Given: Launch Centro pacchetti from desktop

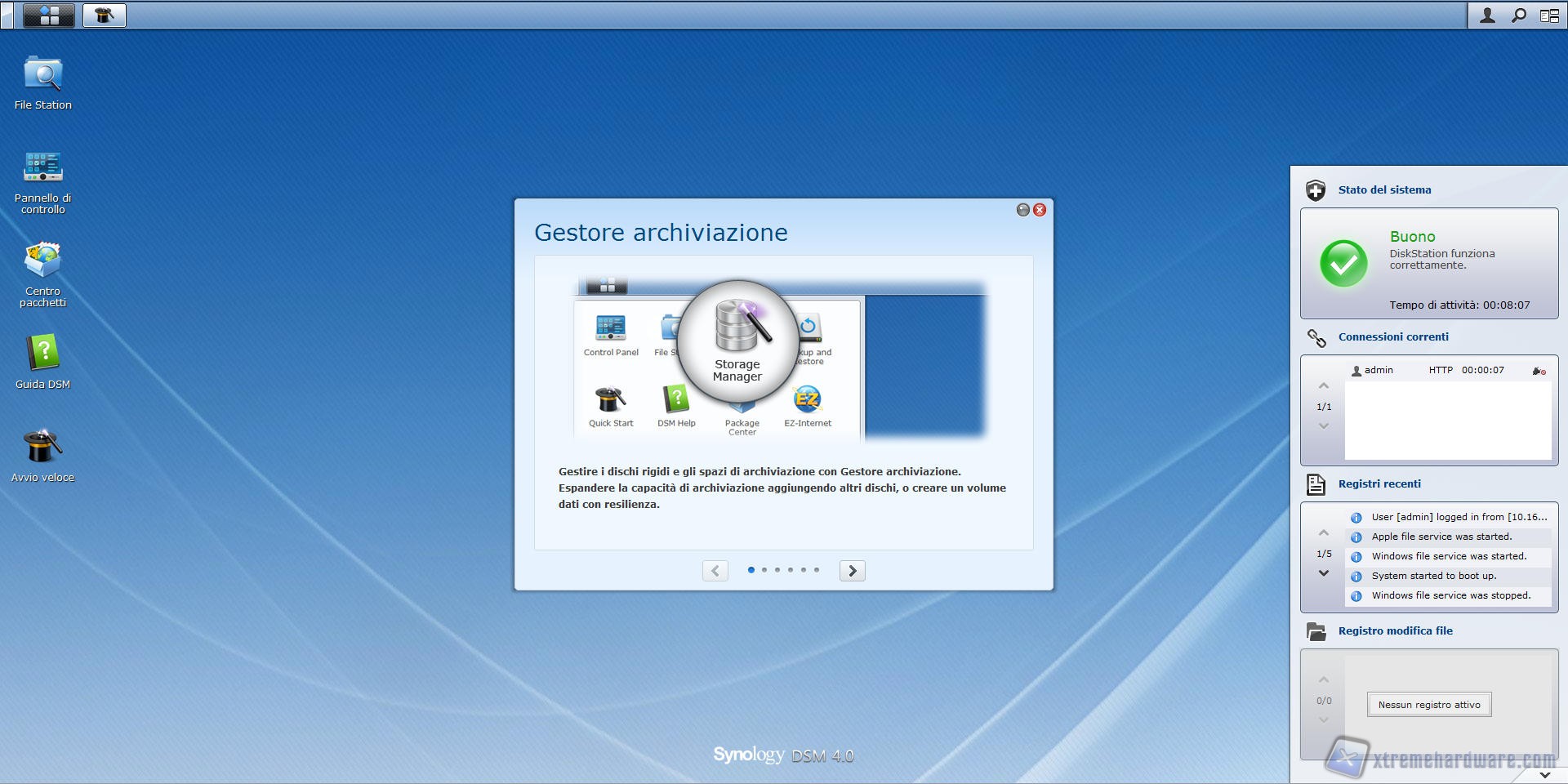Looking at the screenshot, I should click(x=42, y=261).
